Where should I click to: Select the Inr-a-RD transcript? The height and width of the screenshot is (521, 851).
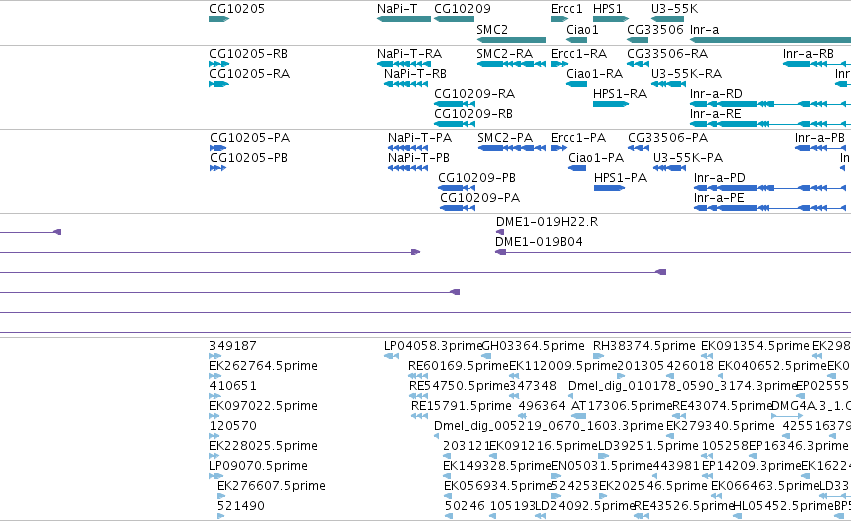coord(770,104)
